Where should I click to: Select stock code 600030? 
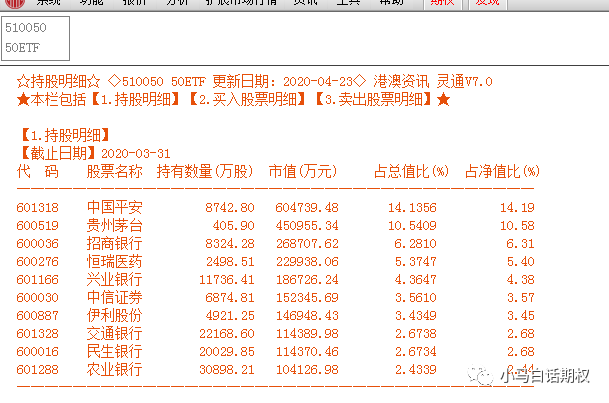(x=38, y=298)
